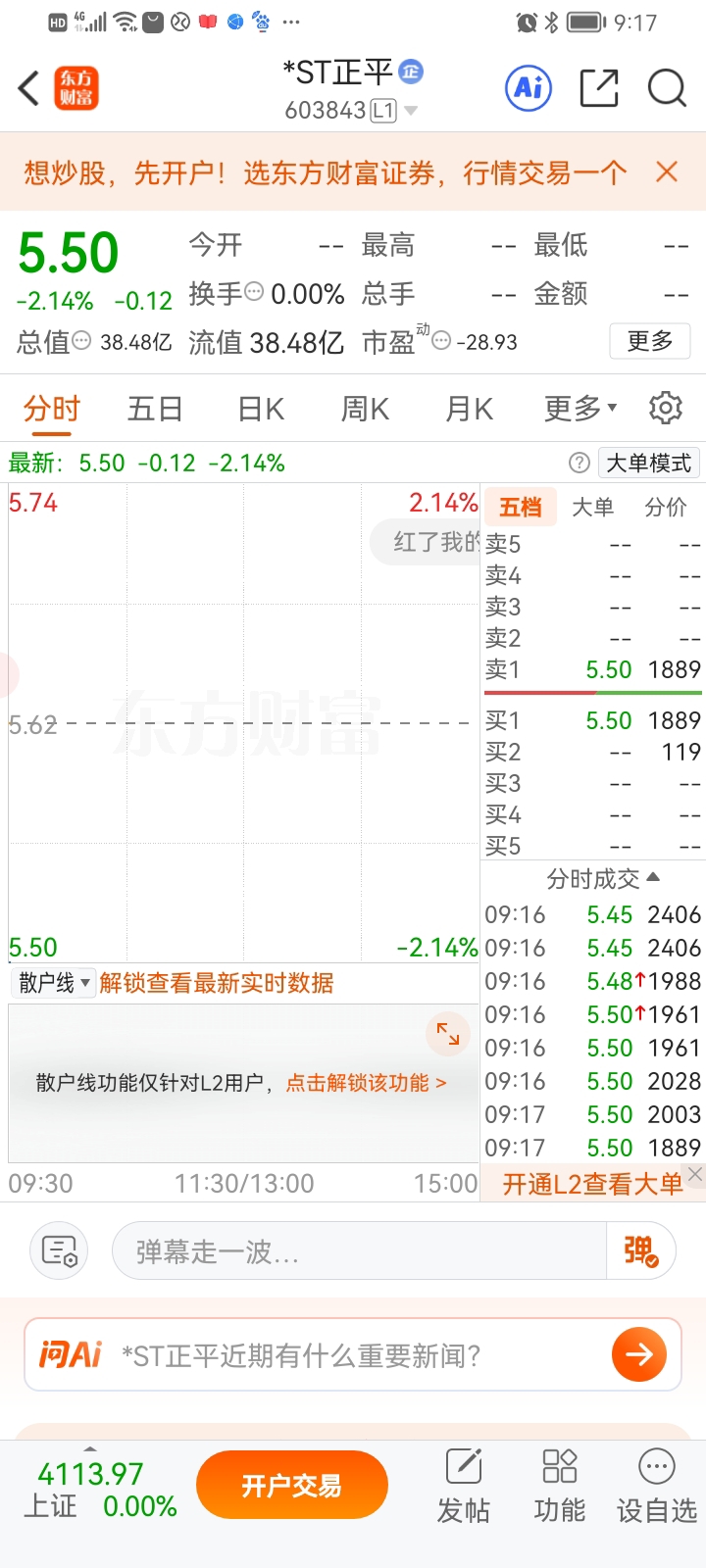This screenshot has height=1568, width=706.
Task: Enable 大单模式
Action: [649, 463]
